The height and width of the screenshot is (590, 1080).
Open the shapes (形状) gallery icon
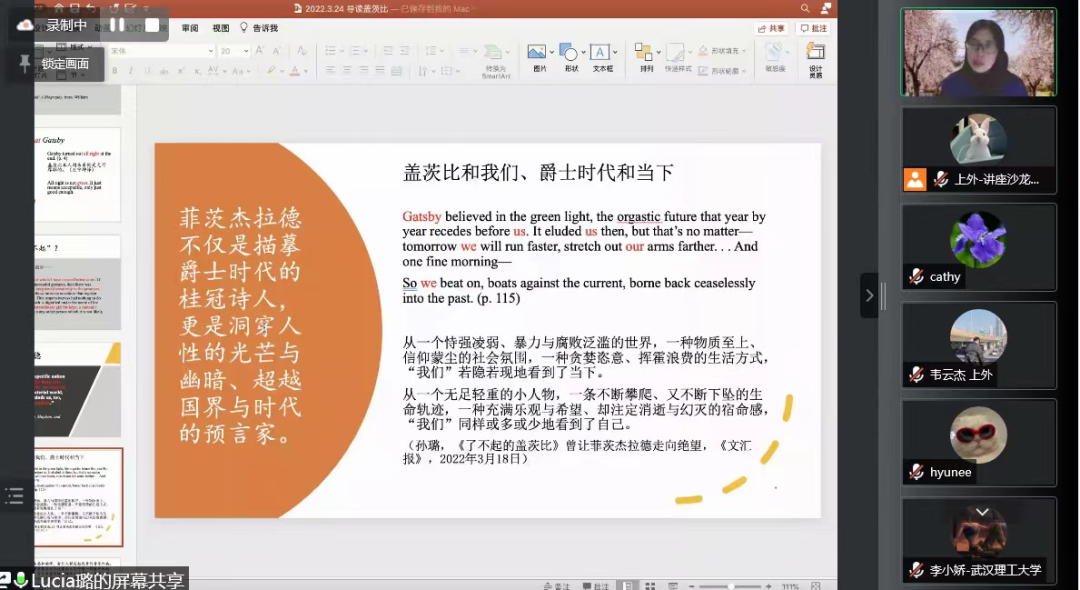[x=570, y=54]
